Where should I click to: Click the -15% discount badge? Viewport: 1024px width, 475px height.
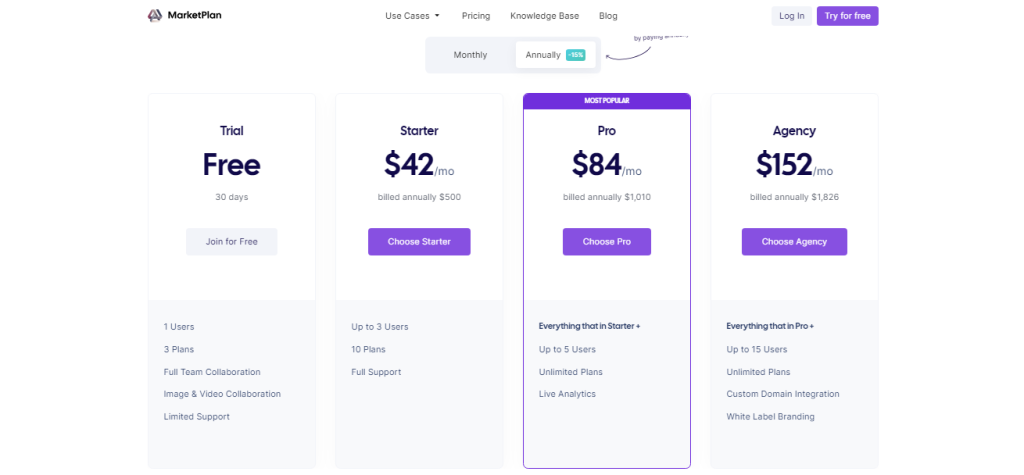(x=575, y=55)
